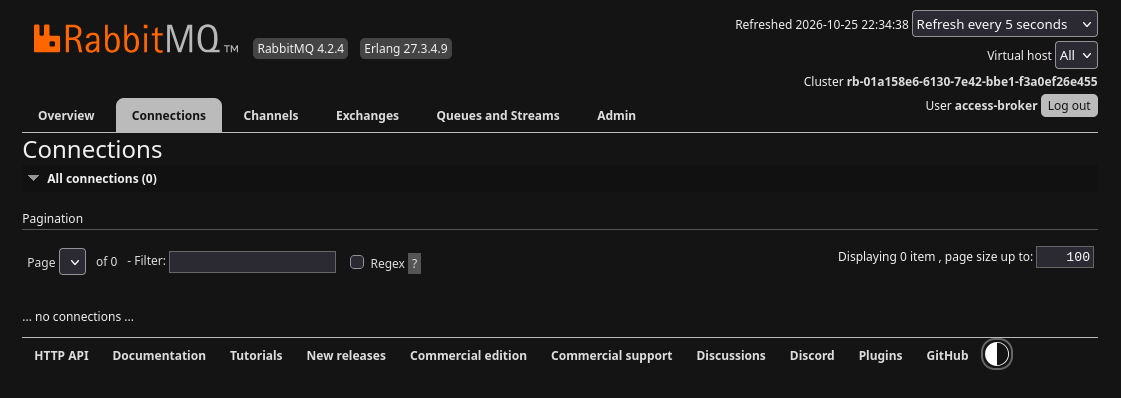The image size is (1121, 398).
Task: Open the Documentation link
Action: pos(159,355)
